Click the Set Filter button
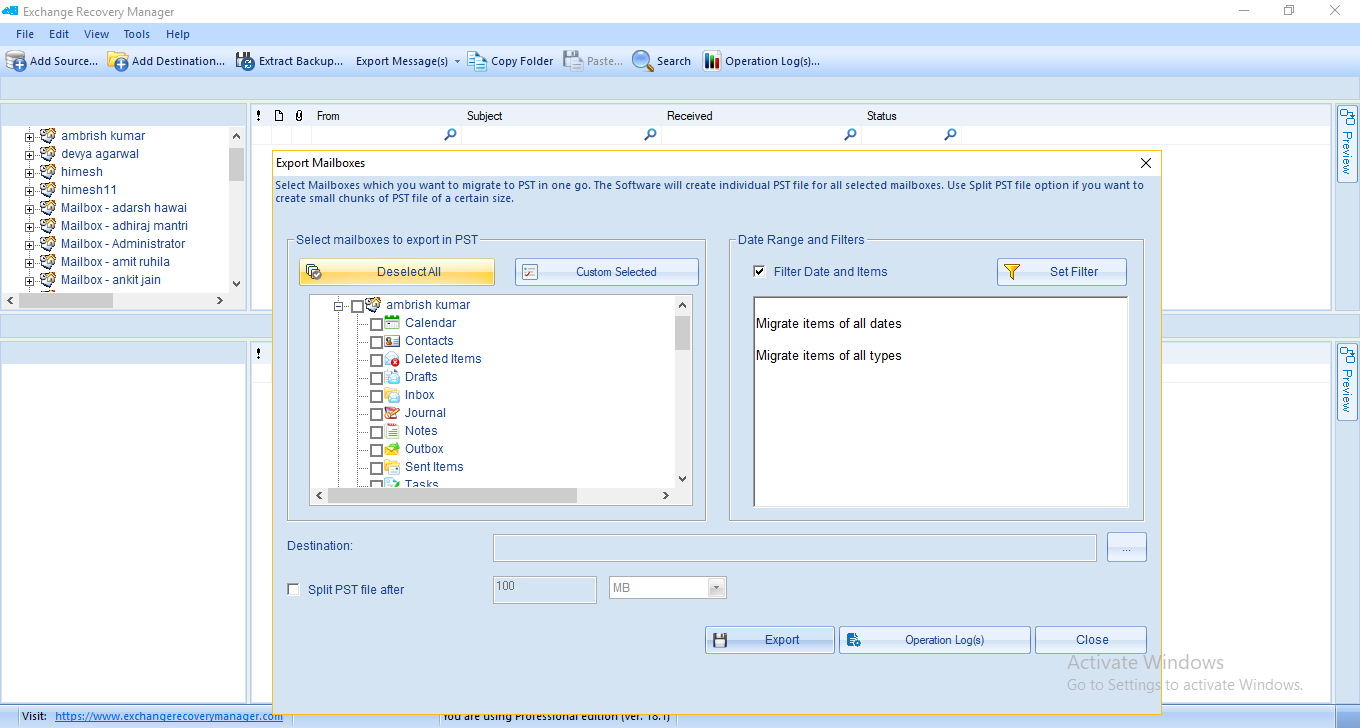Viewport: 1372px width, 728px height. tap(1062, 272)
